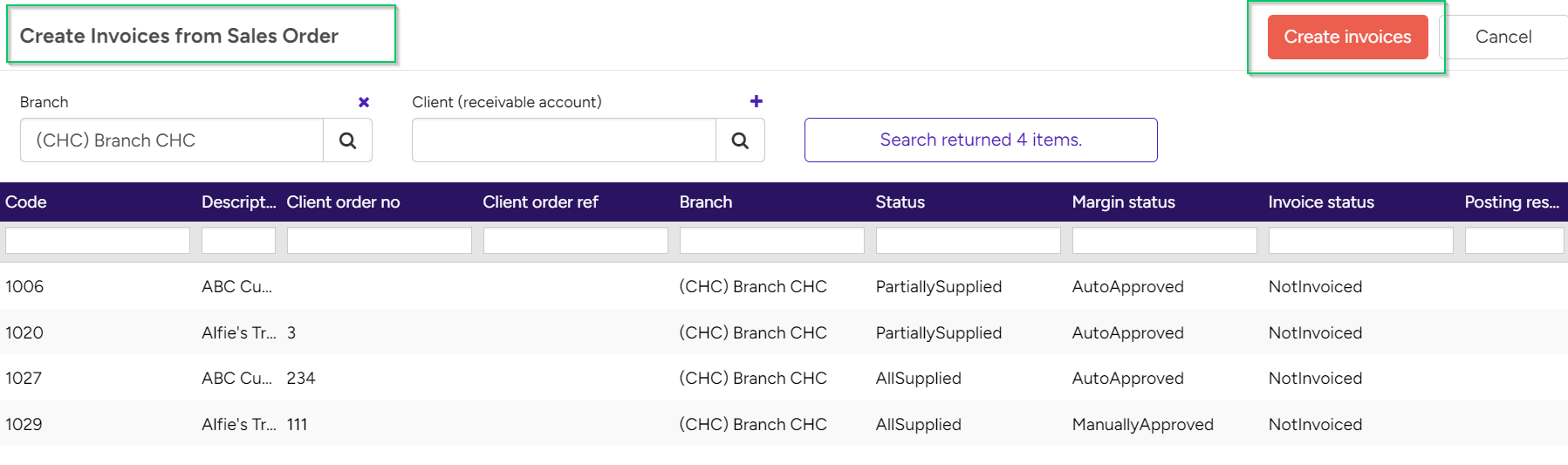The width and height of the screenshot is (1568, 465).
Task: Click the Client order no filter box
Action: click(x=380, y=240)
